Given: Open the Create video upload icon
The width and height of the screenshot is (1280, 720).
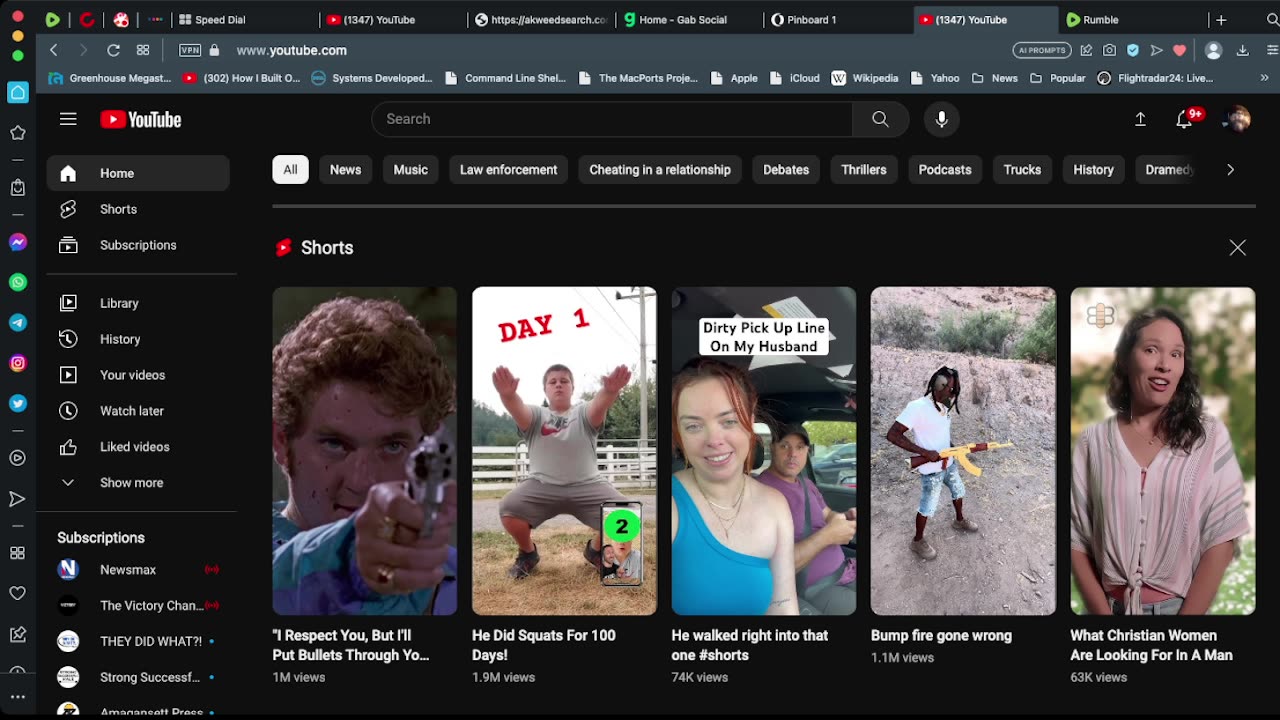Looking at the screenshot, I should coord(1140,119).
